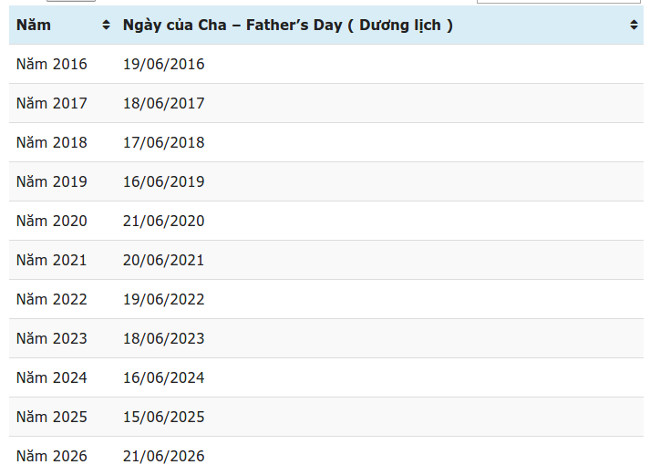Select the 'Năm 2024' cell
This screenshot has width=650, height=475.
click(52, 377)
